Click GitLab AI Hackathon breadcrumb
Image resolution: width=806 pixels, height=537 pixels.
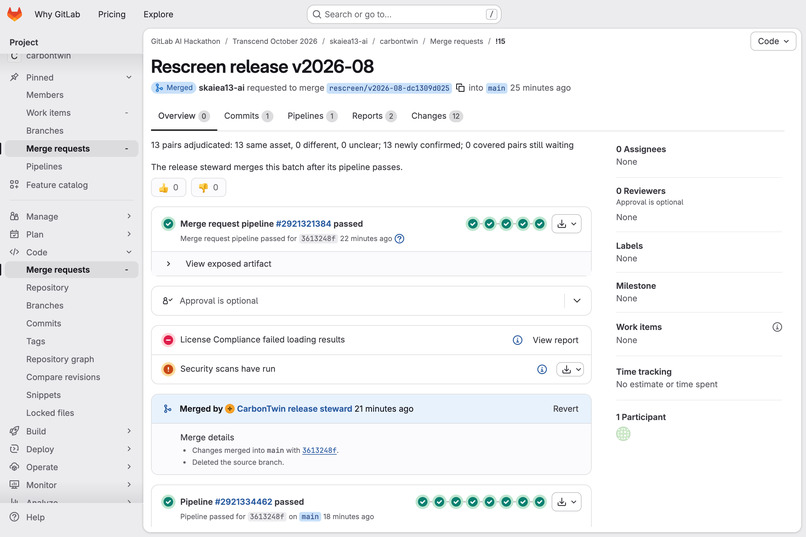pyautogui.click(x=186, y=41)
